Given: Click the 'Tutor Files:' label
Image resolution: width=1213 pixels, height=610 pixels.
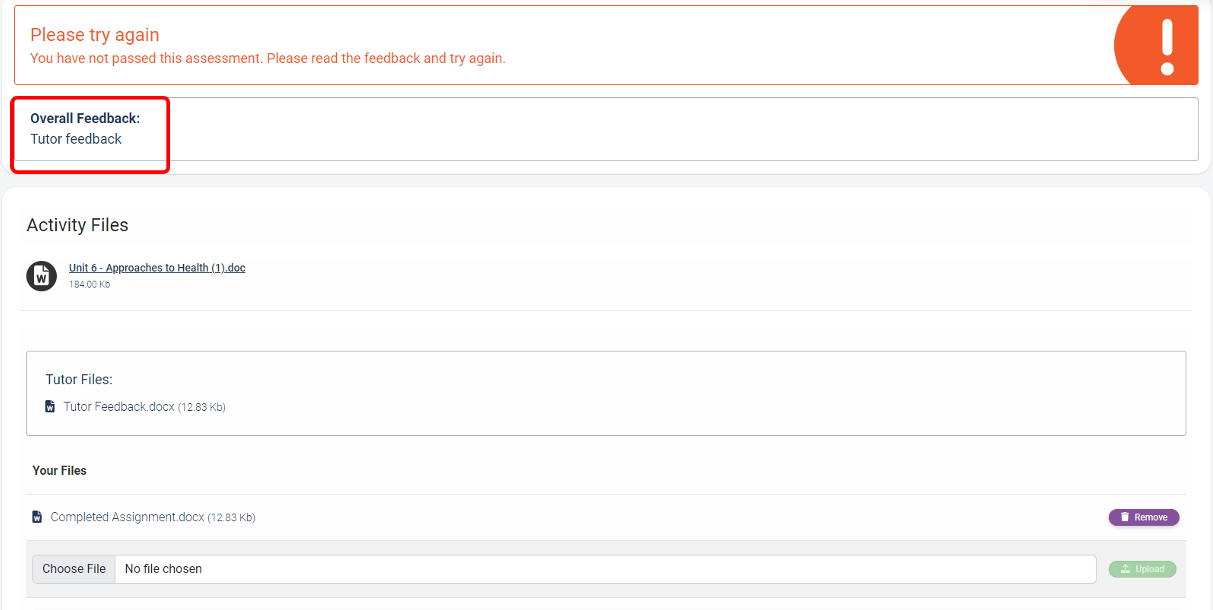Looking at the screenshot, I should 79,380.
